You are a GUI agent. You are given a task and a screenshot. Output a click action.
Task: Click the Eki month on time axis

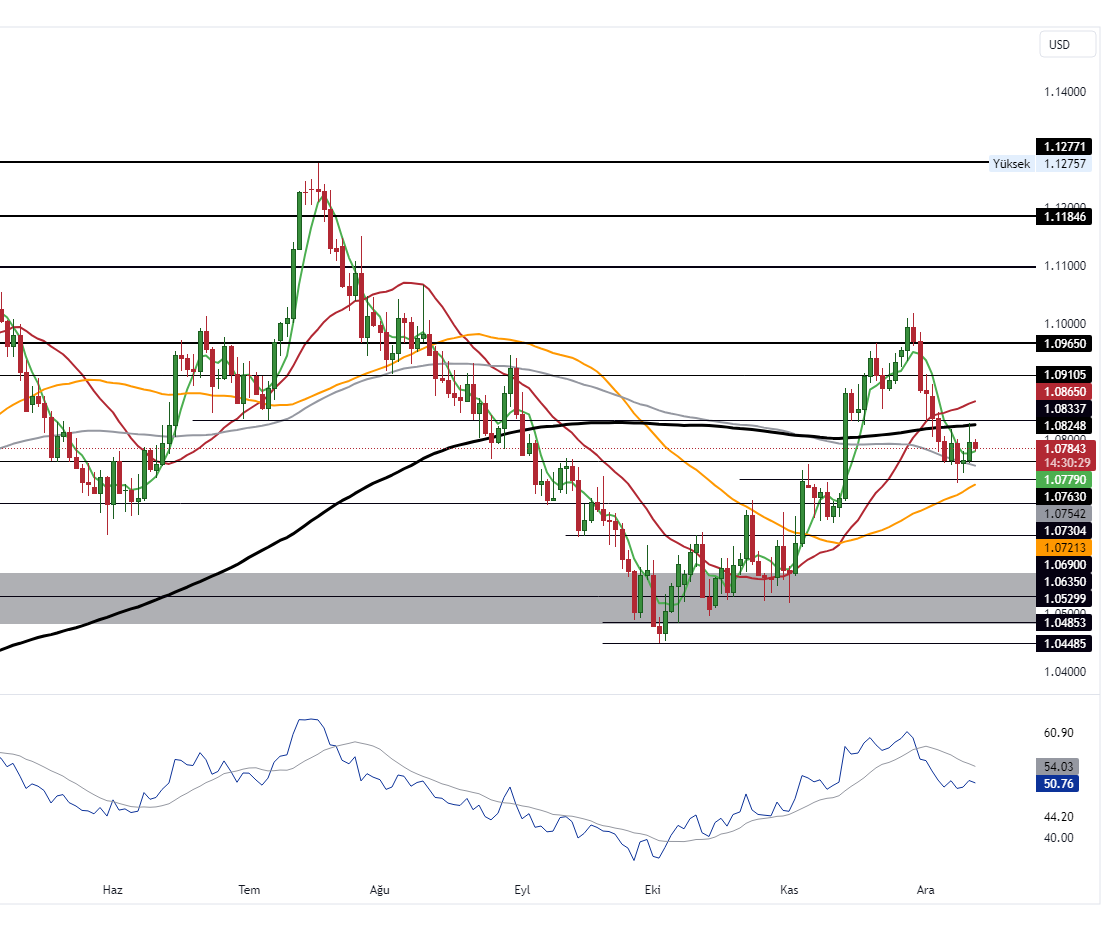point(653,890)
